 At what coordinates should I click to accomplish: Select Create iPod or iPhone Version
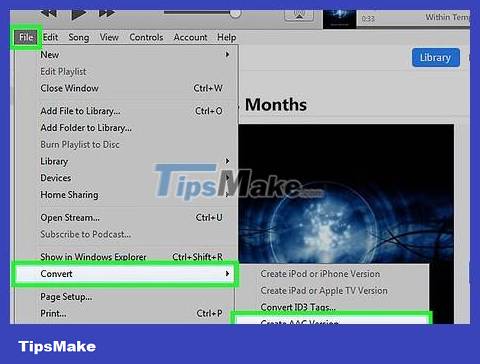pos(333,274)
